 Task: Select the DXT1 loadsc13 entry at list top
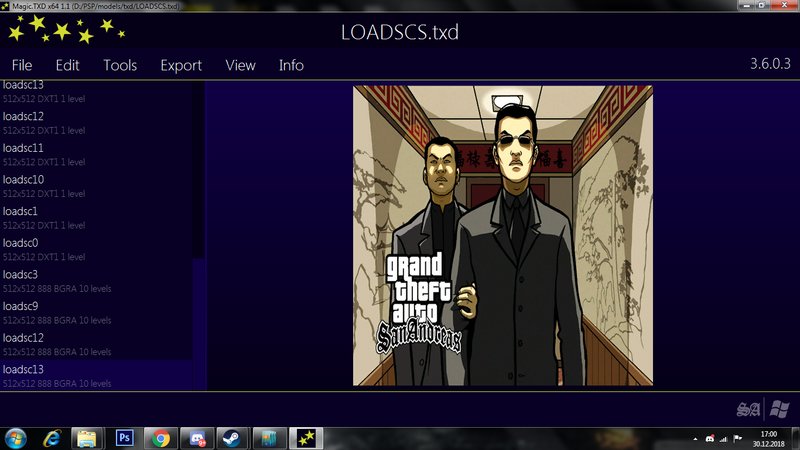96,93
